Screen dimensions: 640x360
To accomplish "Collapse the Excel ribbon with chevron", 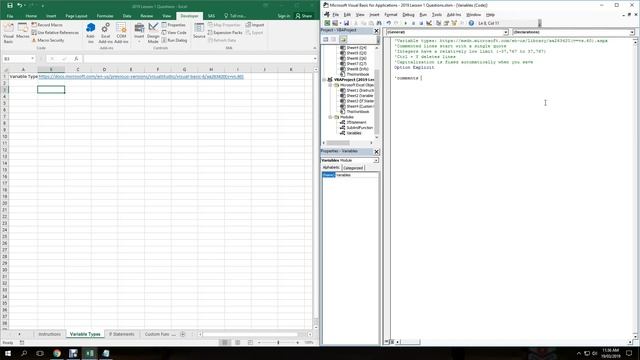I will [314, 48].
